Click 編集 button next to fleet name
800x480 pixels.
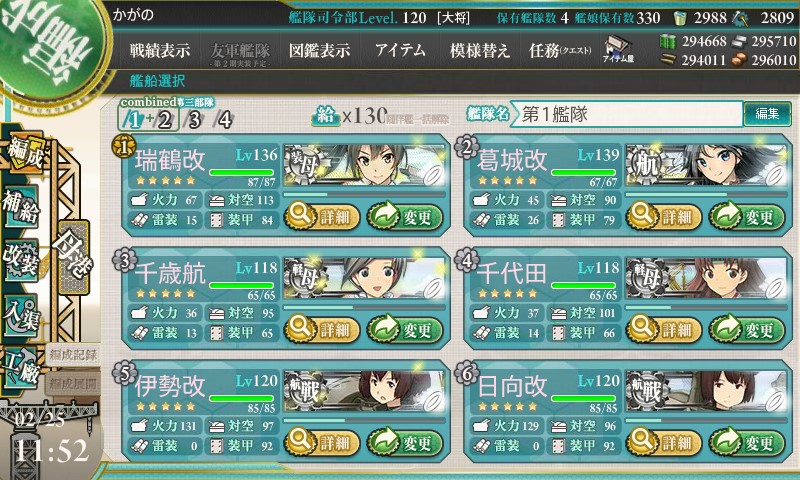pos(767,113)
